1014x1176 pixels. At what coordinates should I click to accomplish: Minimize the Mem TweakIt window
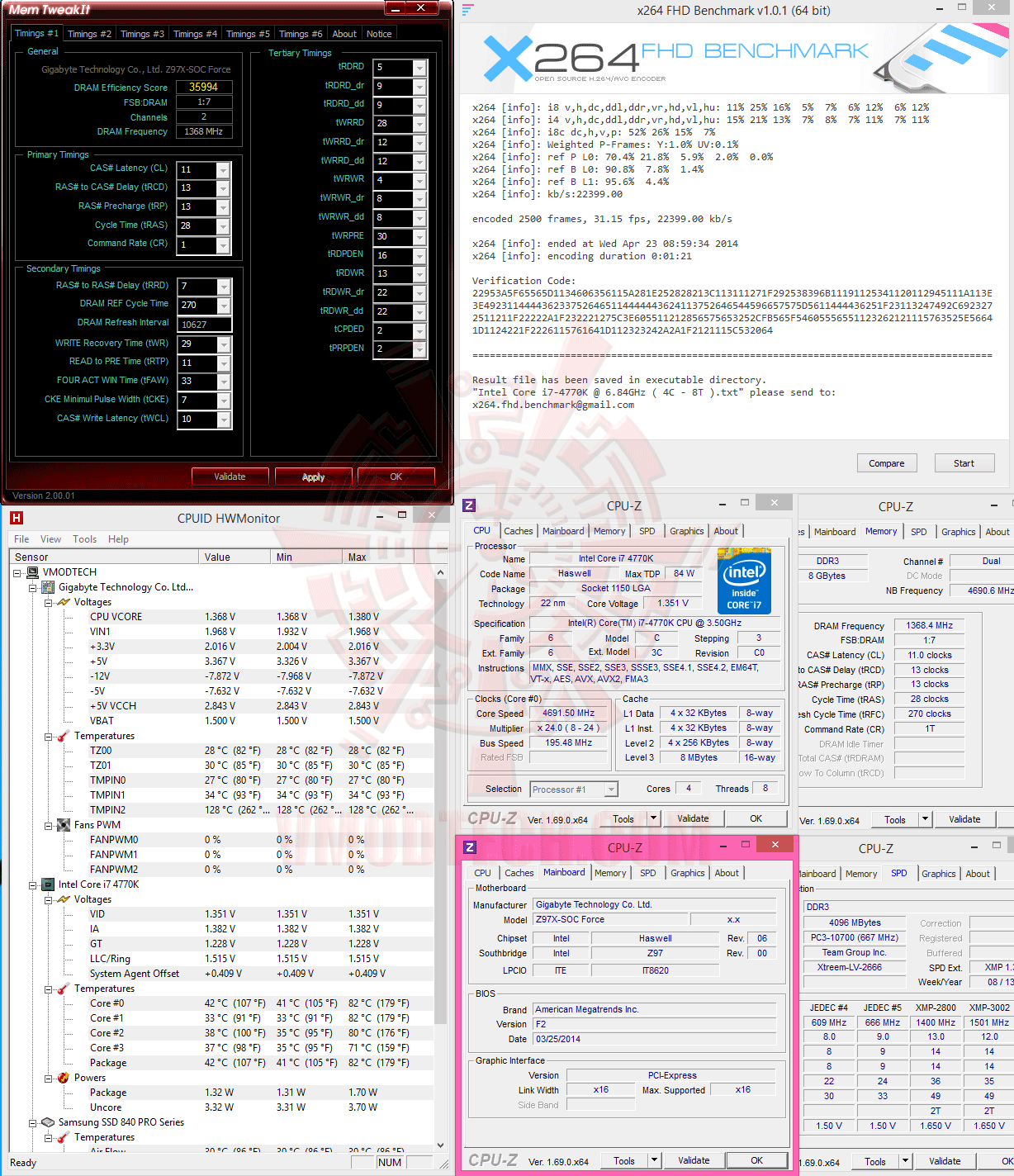(396, 8)
